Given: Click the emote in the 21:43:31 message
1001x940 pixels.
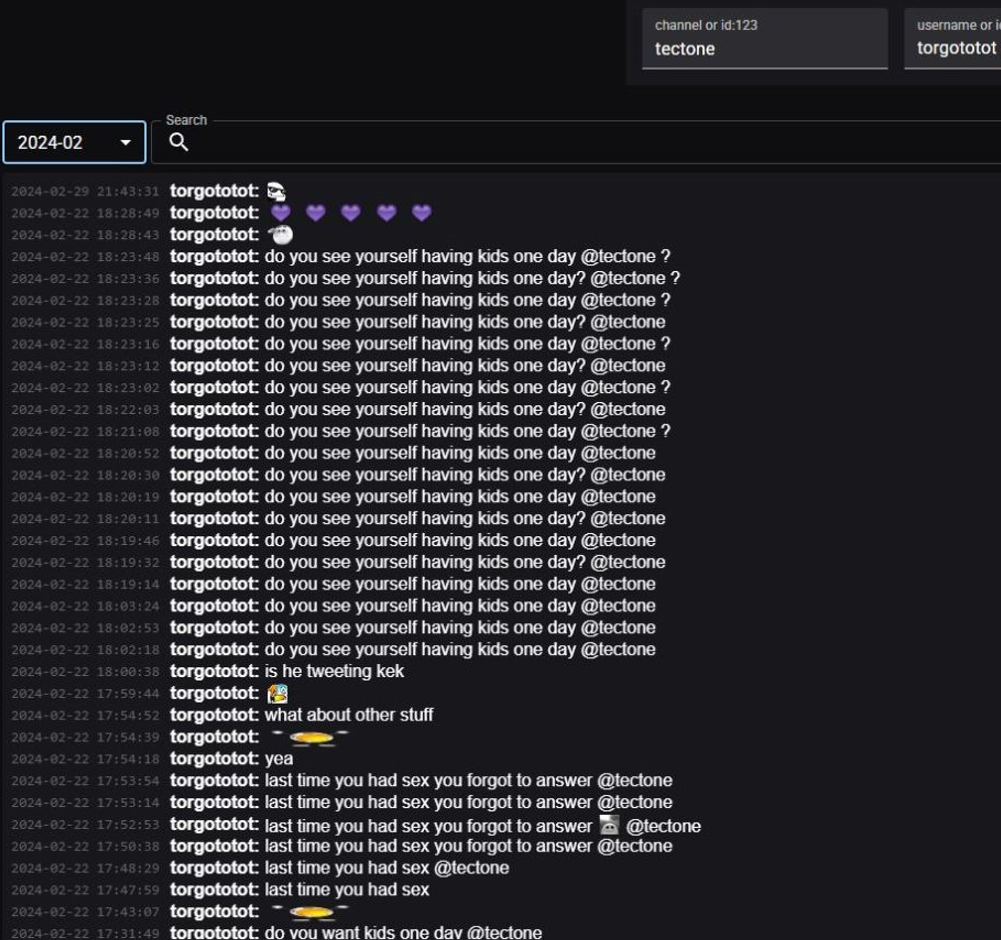Looking at the screenshot, I should tap(276, 192).
